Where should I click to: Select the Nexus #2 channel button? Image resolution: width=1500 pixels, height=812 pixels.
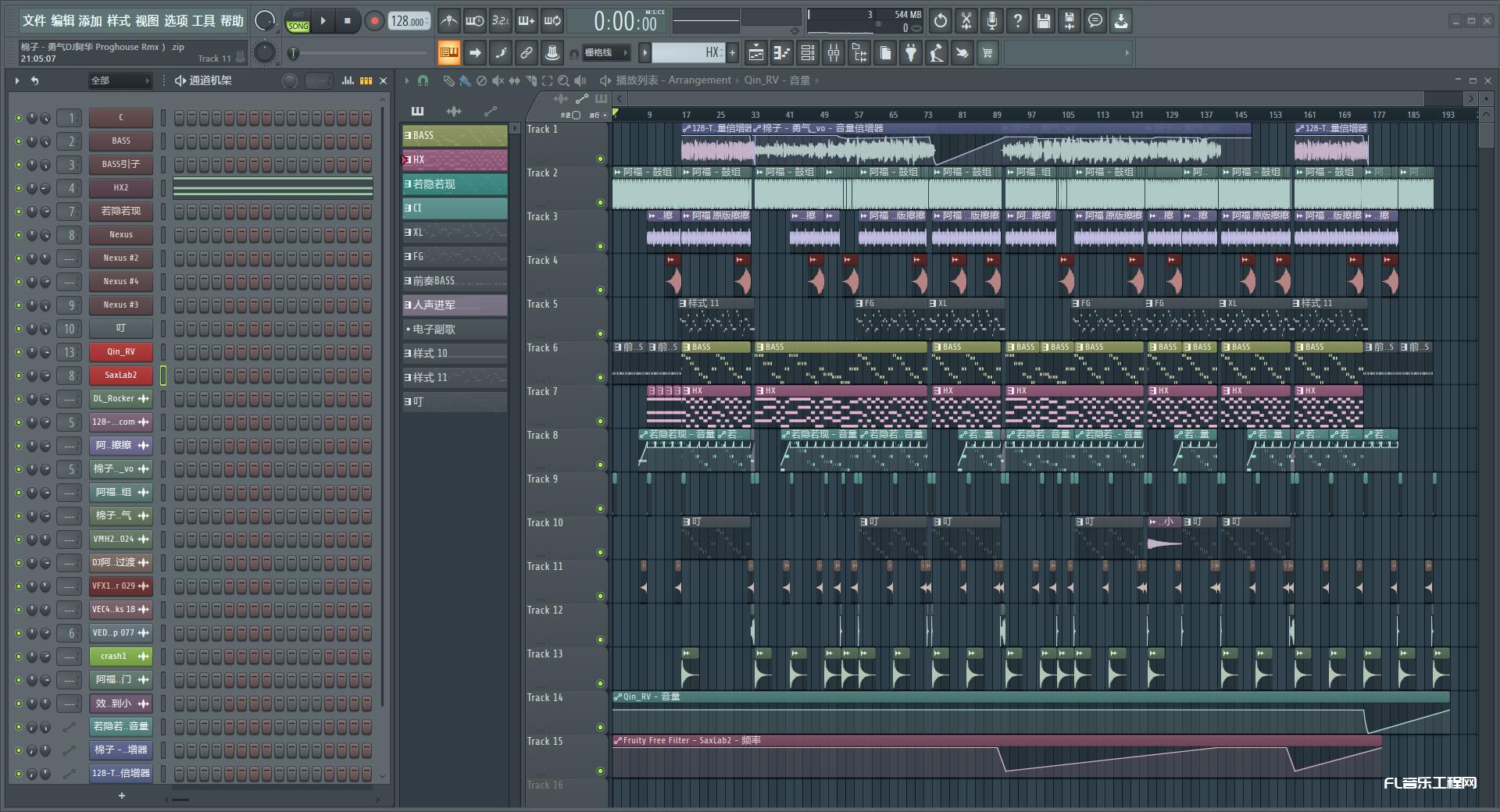pyautogui.click(x=120, y=258)
